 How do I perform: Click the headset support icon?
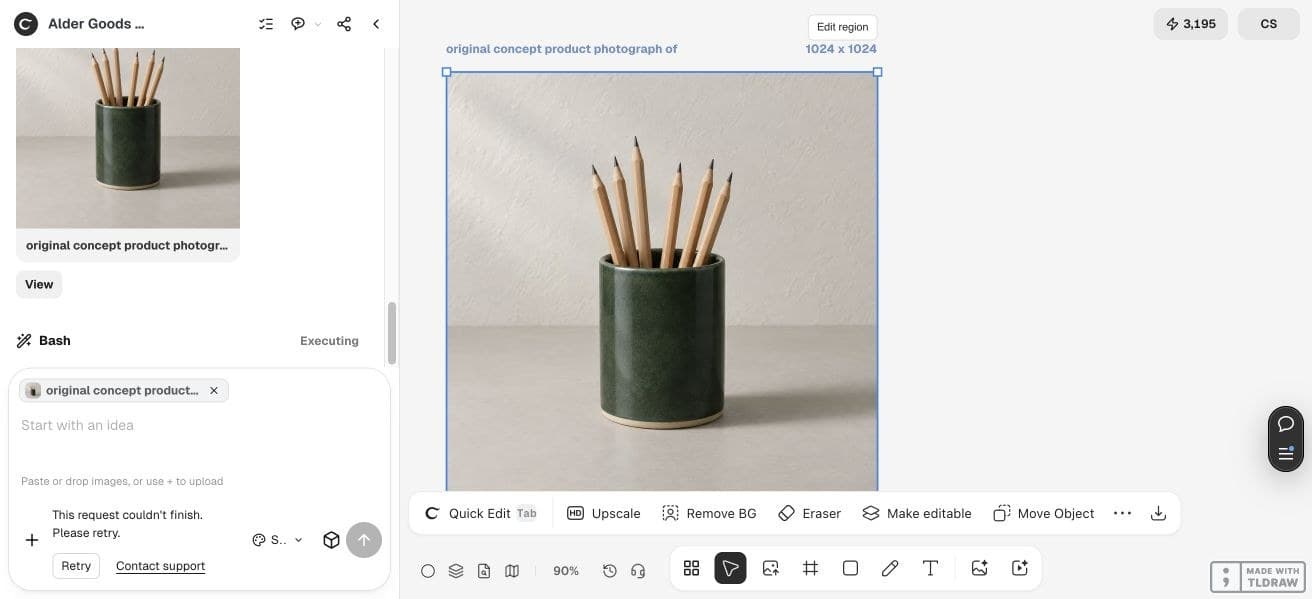tap(638, 571)
